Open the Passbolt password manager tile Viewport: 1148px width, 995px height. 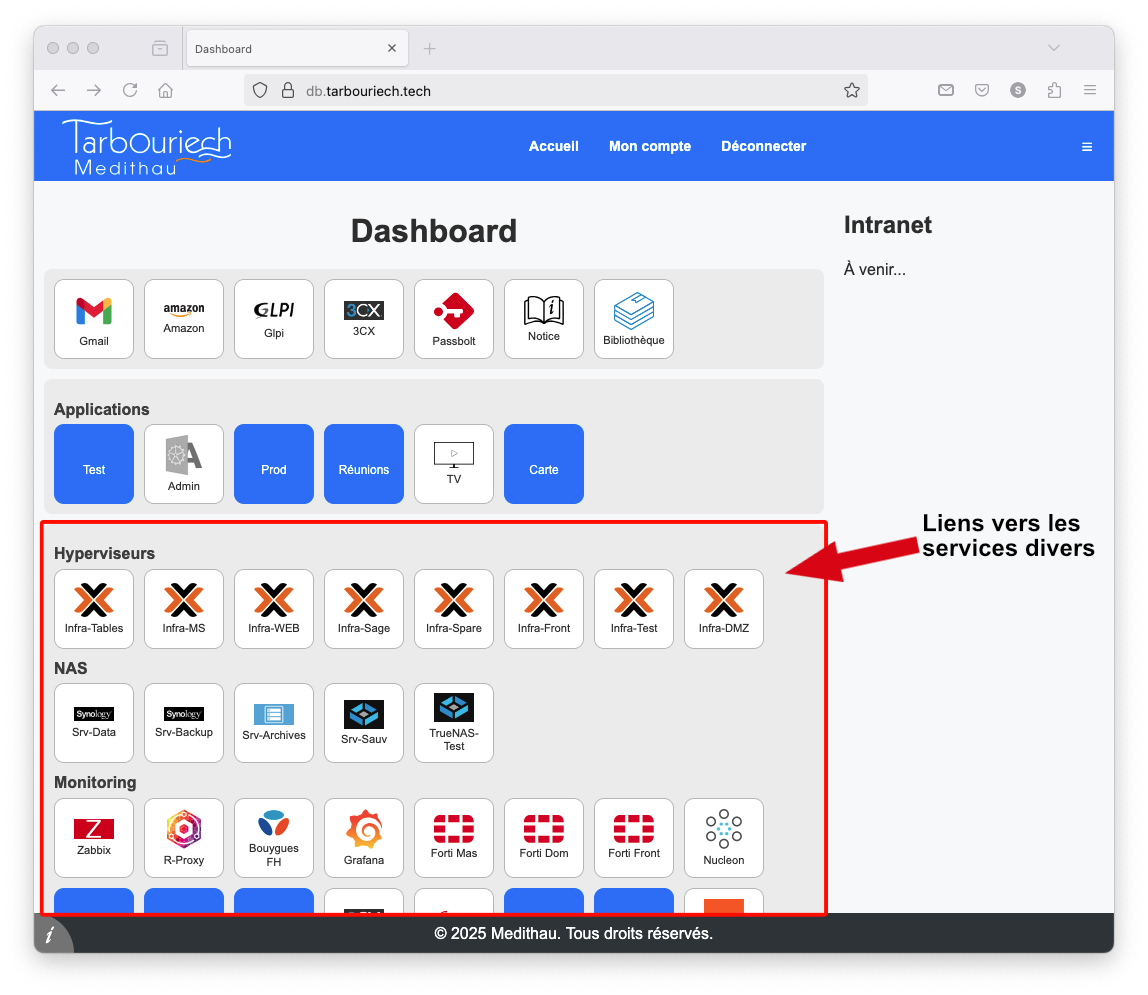454,318
